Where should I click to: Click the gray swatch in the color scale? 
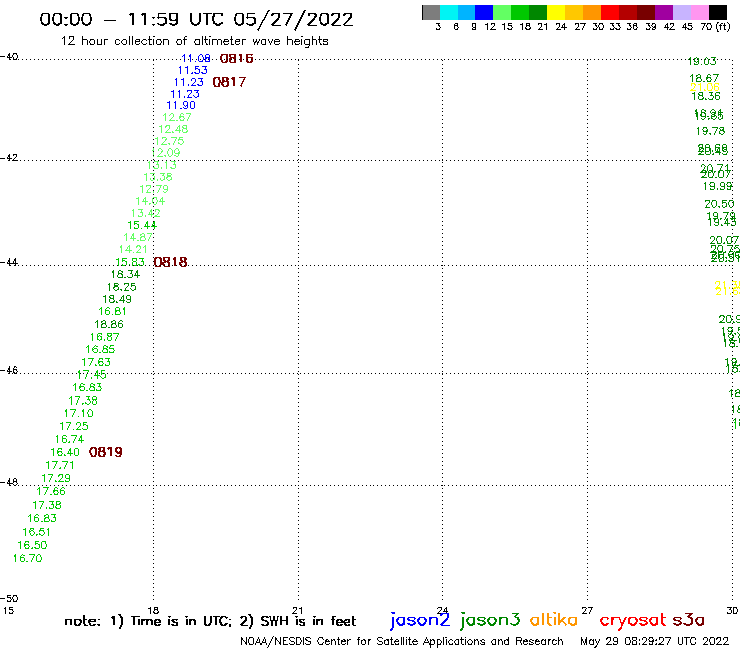(x=431, y=12)
